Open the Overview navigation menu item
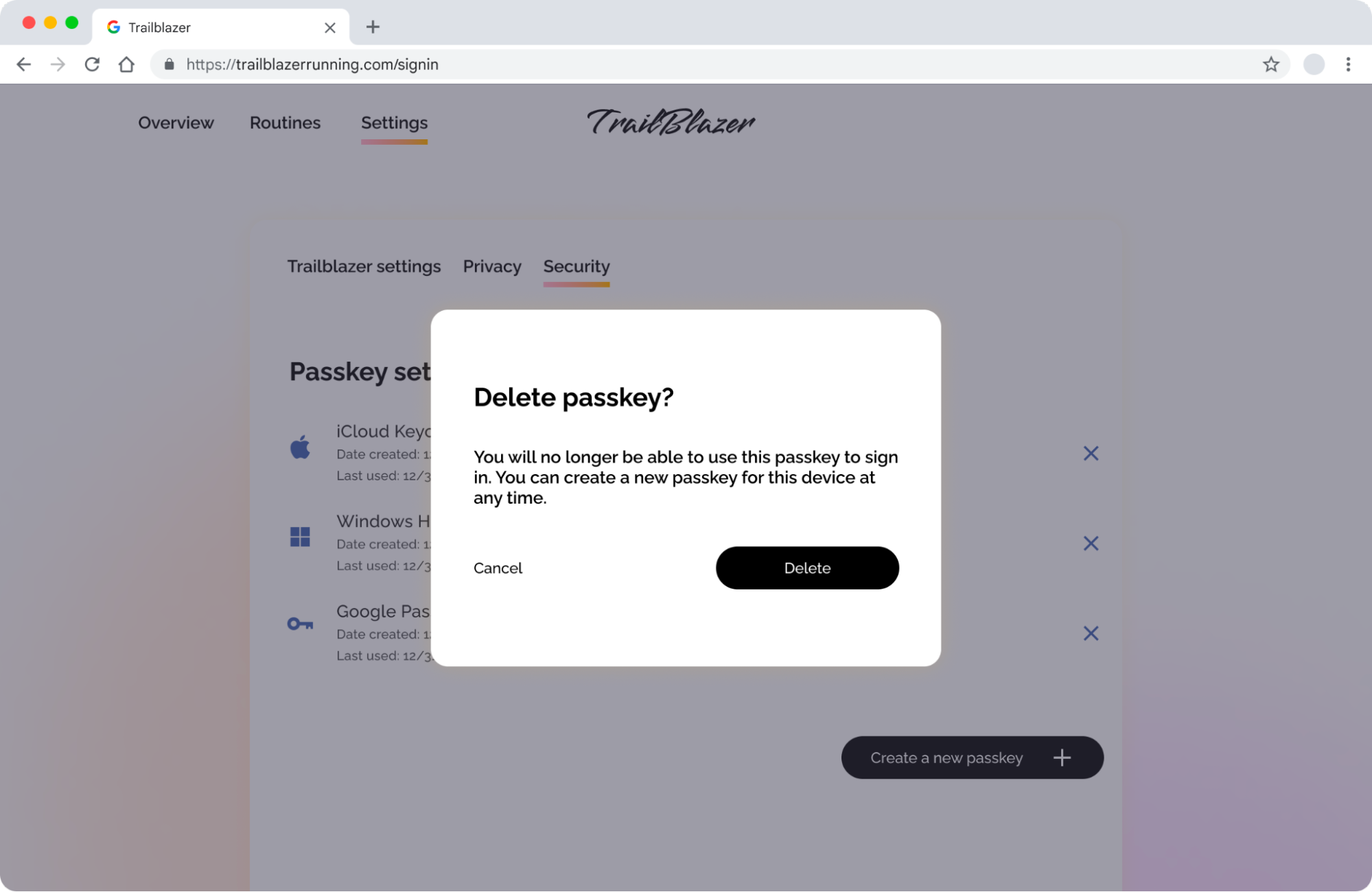 [x=176, y=122]
